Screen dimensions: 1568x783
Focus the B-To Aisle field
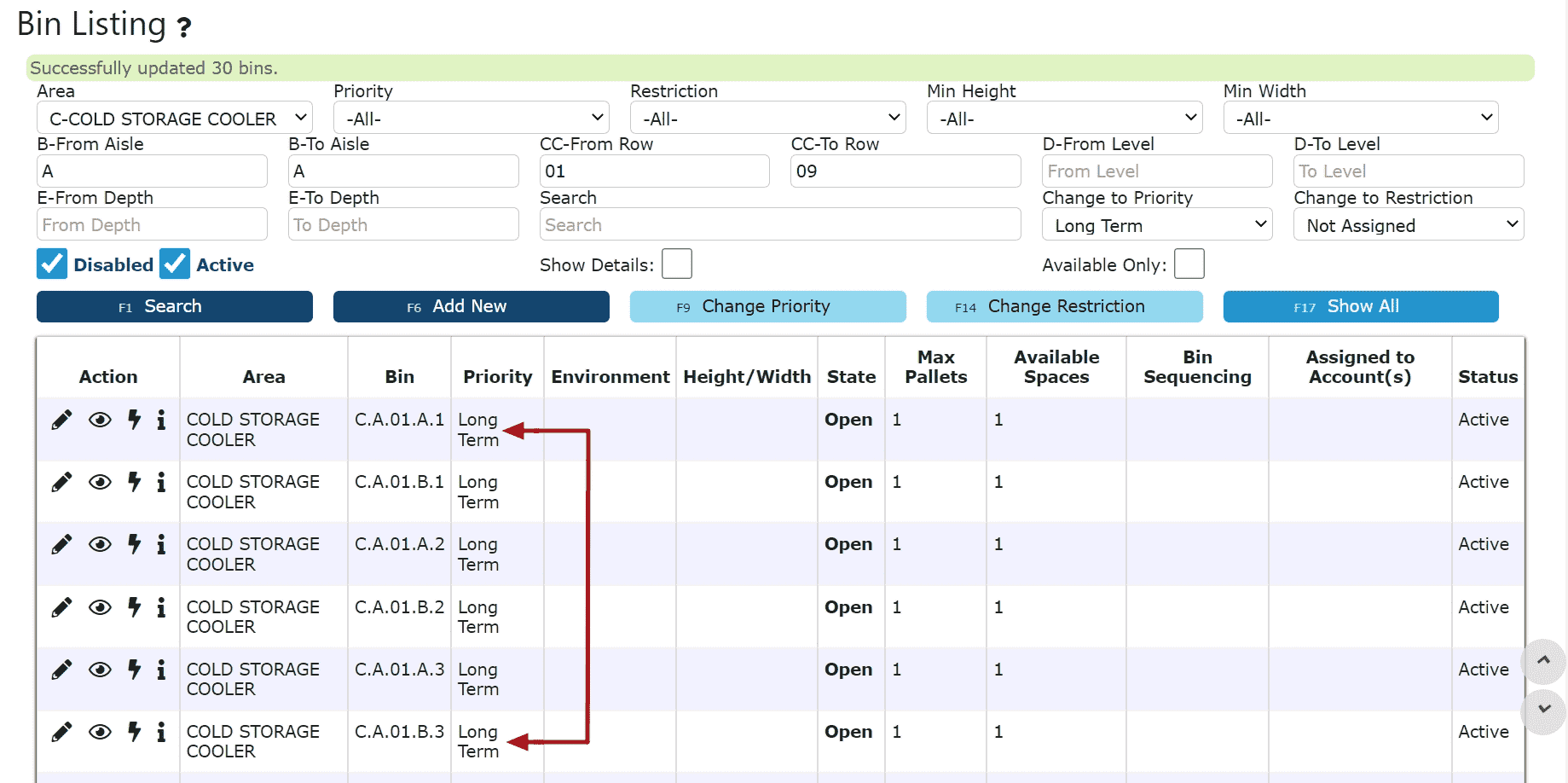(x=403, y=171)
